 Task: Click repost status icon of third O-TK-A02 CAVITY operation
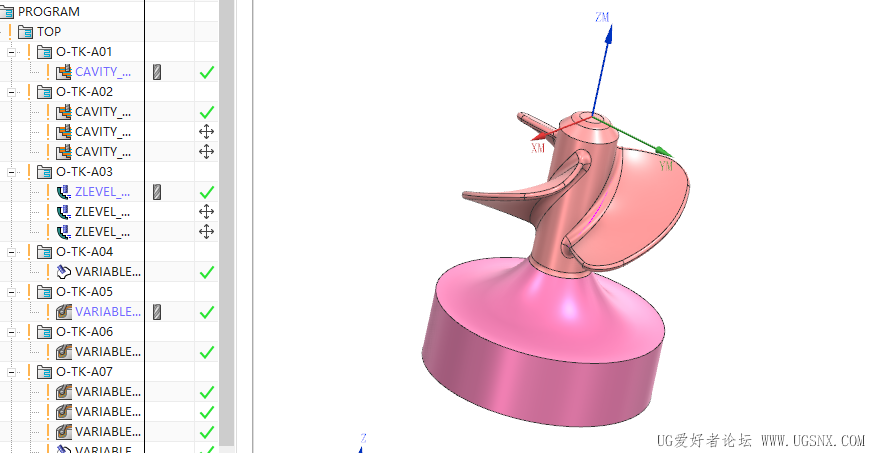coord(206,152)
